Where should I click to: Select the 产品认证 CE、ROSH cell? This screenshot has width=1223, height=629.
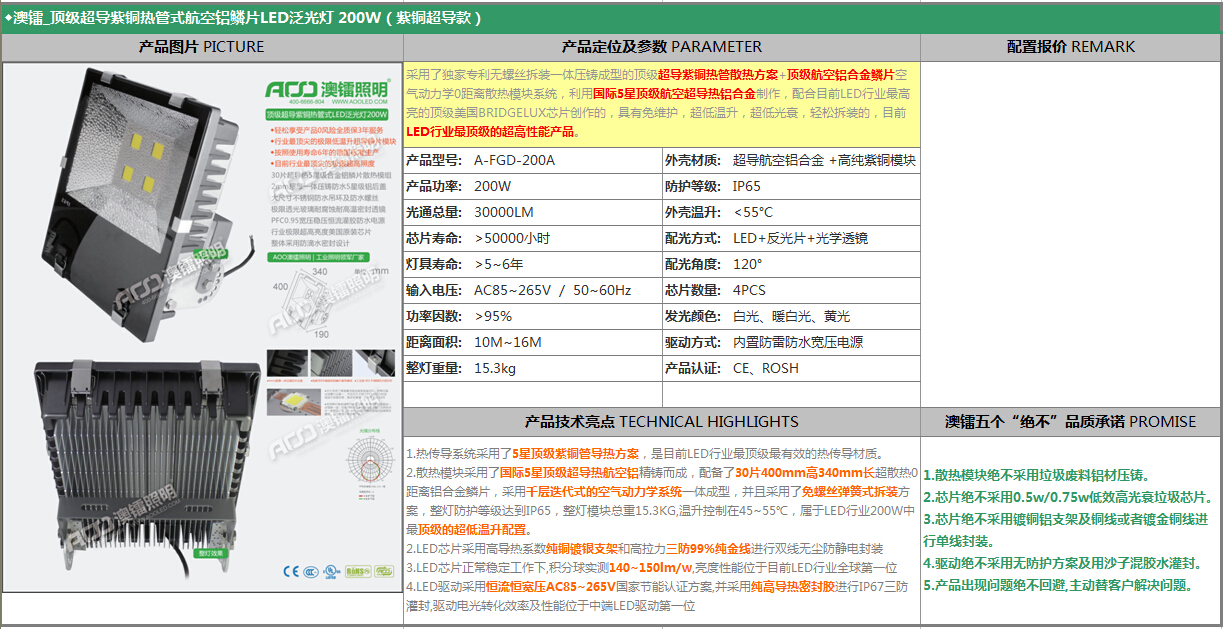tap(791, 368)
